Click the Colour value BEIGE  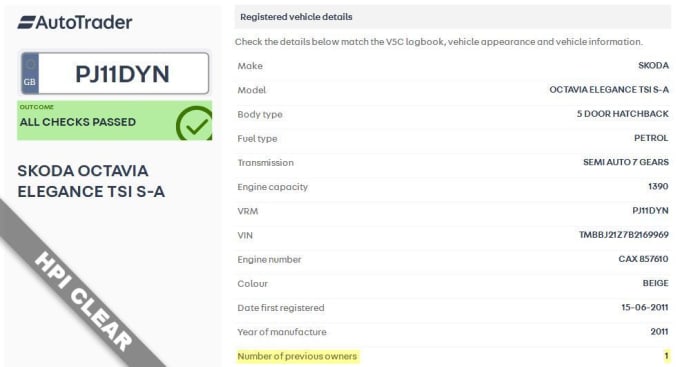point(655,283)
